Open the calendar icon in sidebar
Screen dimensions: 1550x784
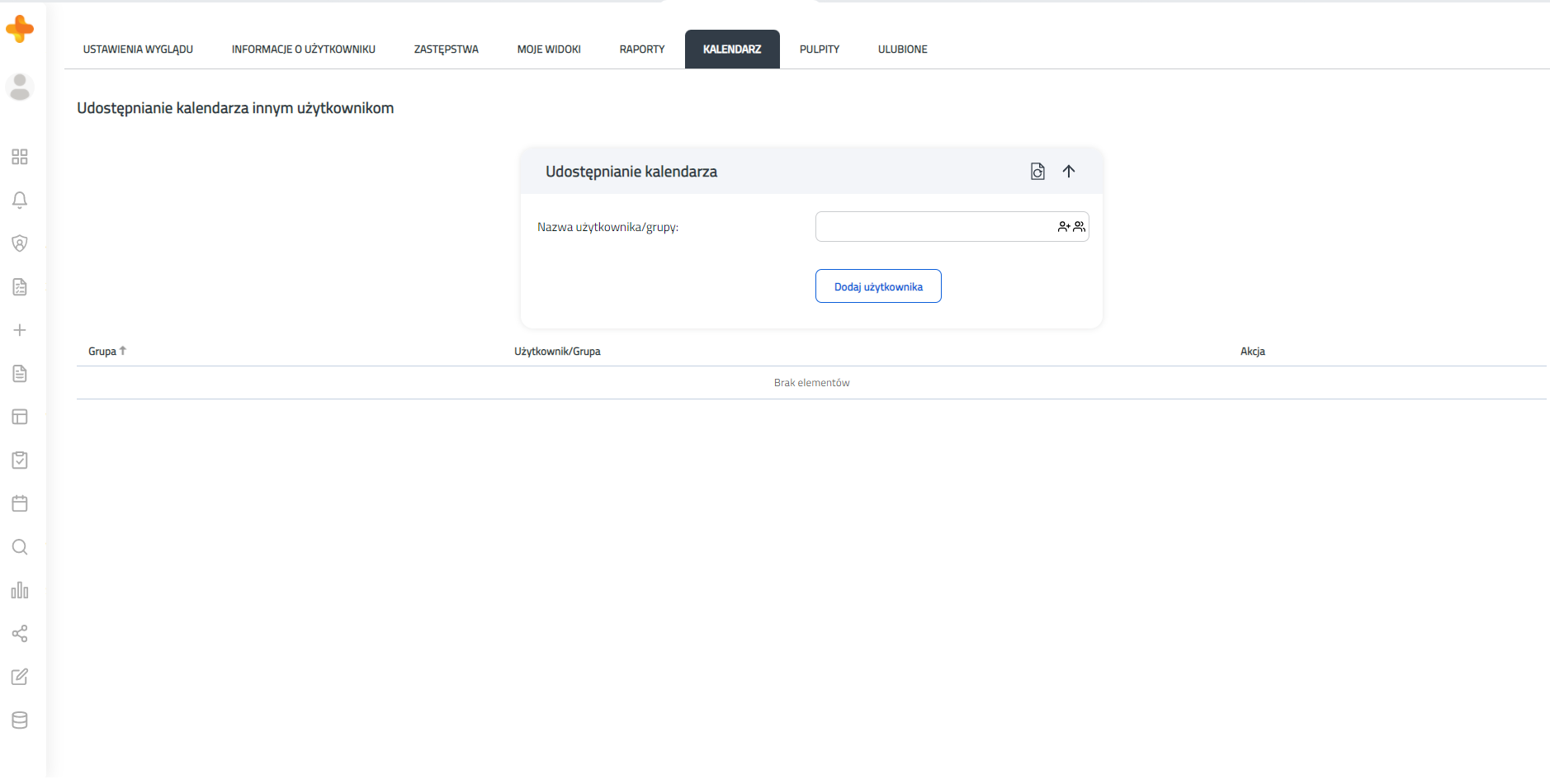click(20, 503)
